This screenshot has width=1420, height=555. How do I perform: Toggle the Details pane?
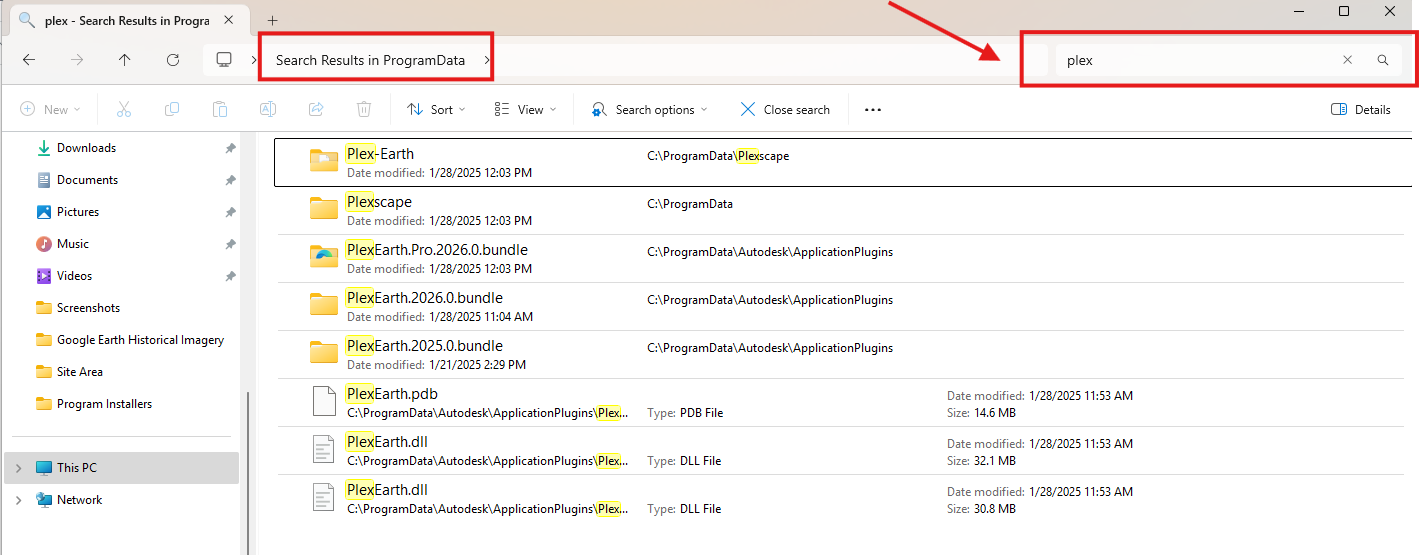pyautogui.click(x=1361, y=110)
